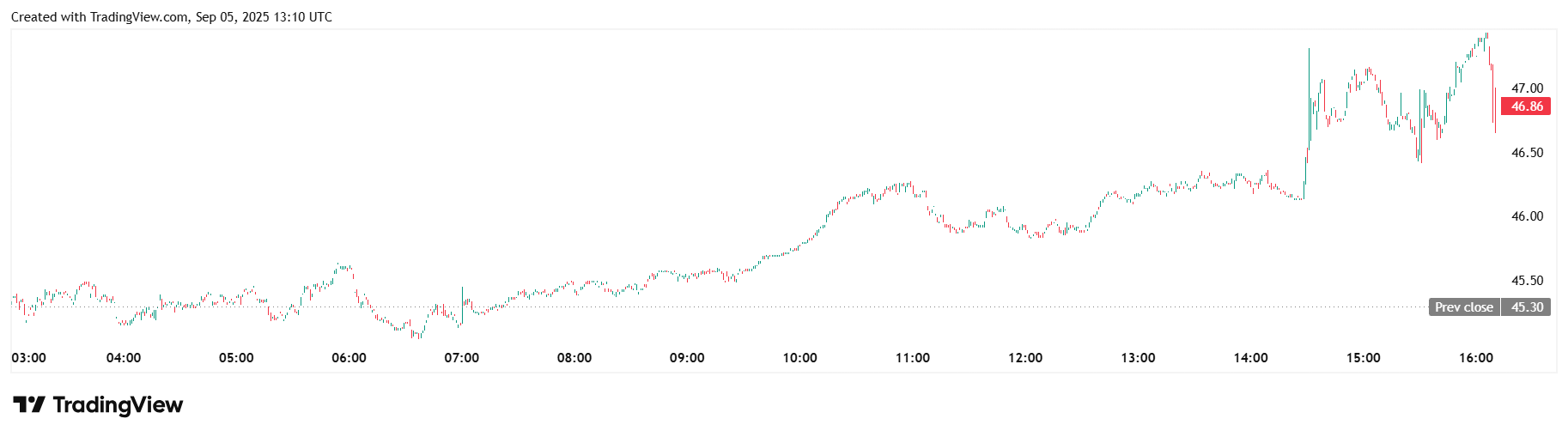This screenshot has height=437, width=1568.
Task: Select the 11:00 time axis label
Action: [x=913, y=358]
